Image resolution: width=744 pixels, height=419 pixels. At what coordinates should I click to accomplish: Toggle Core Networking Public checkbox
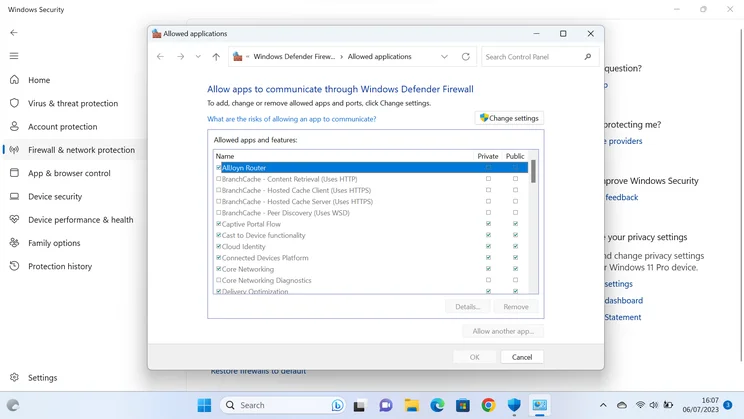[515, 269]
